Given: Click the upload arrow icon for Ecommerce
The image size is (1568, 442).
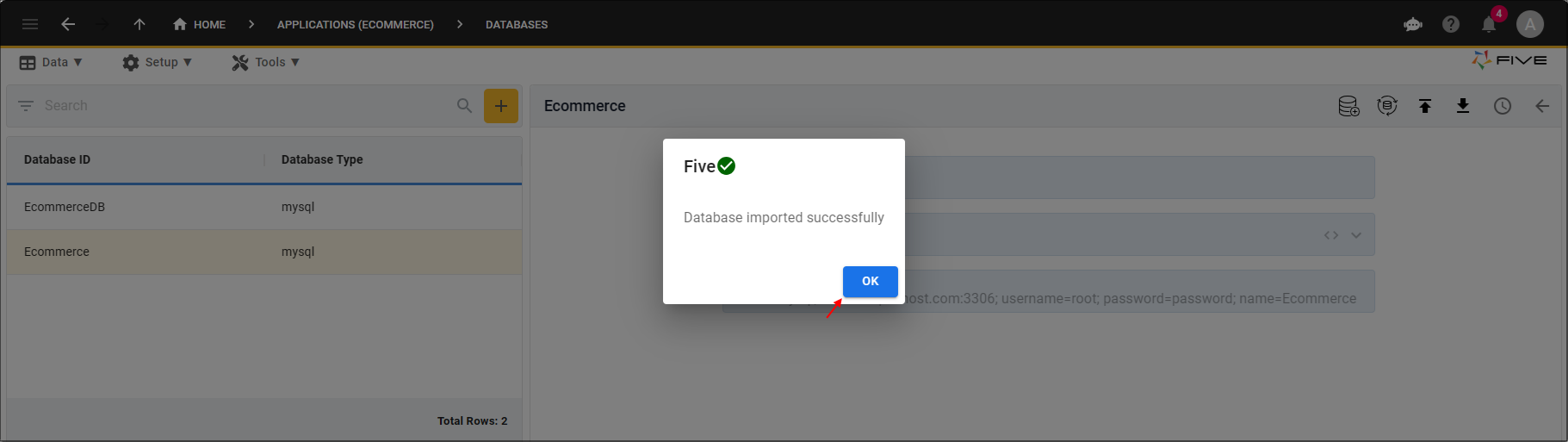Looking at the screenshot, I should coord(1425,106).
